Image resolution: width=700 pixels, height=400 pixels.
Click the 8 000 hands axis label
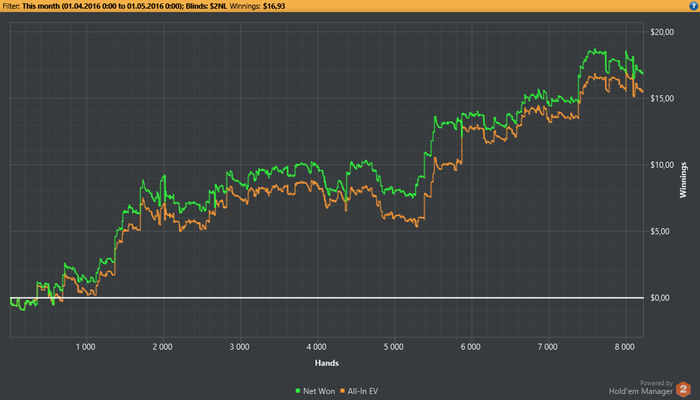pos(624,347)
